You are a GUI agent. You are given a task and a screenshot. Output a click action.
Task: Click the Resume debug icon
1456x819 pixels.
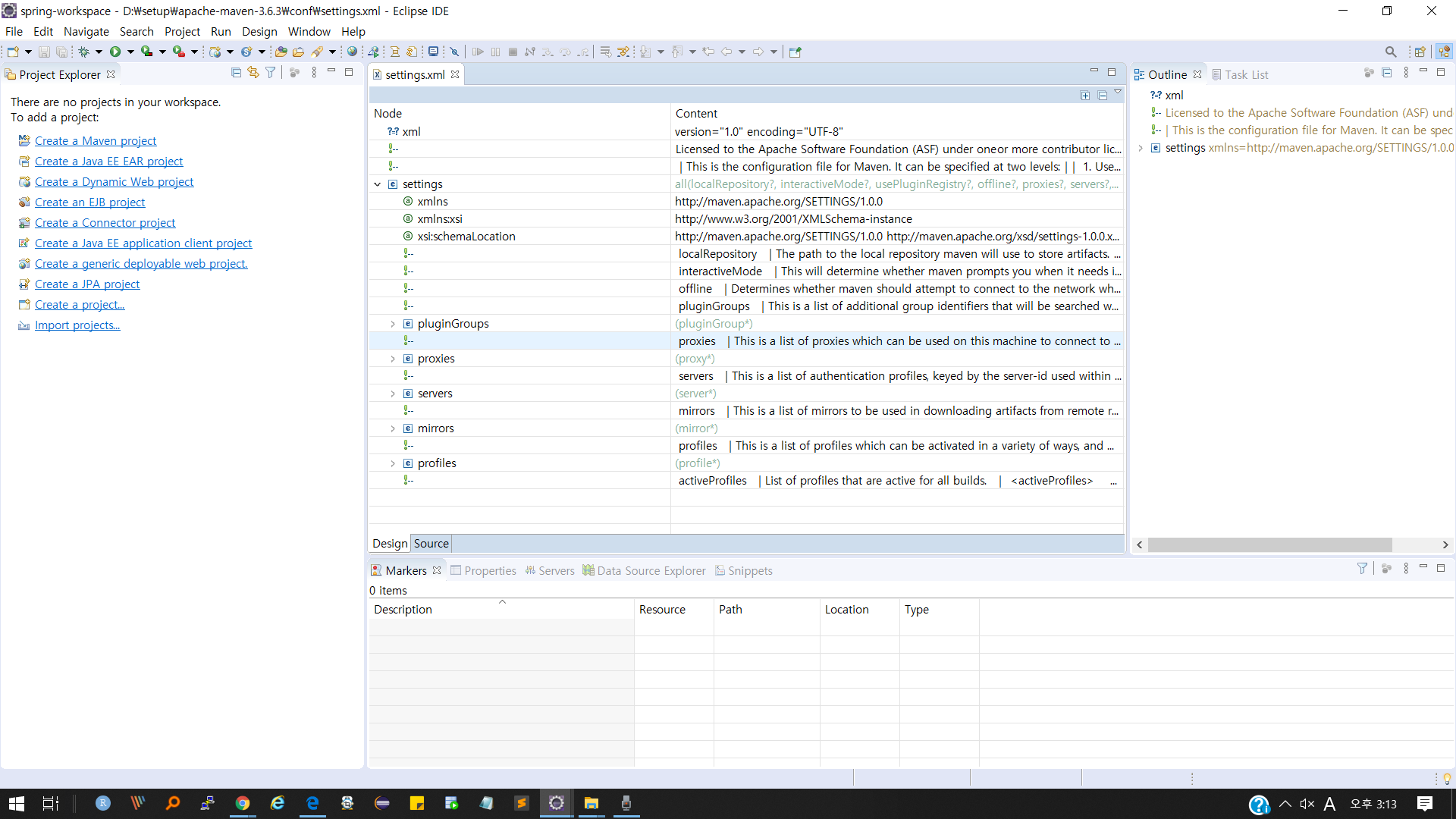[478, 52]
